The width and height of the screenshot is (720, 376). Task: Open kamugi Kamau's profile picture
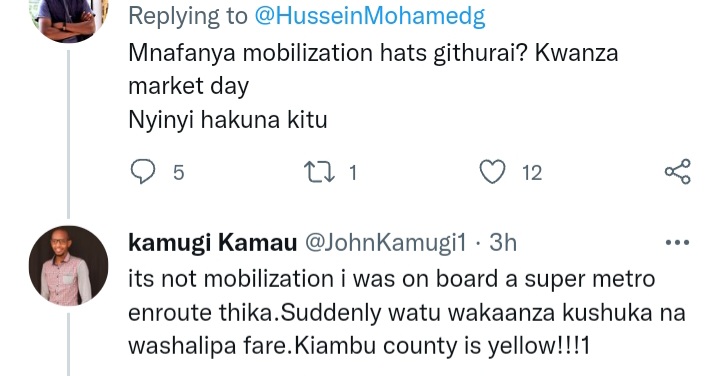[x=68, y=265]
